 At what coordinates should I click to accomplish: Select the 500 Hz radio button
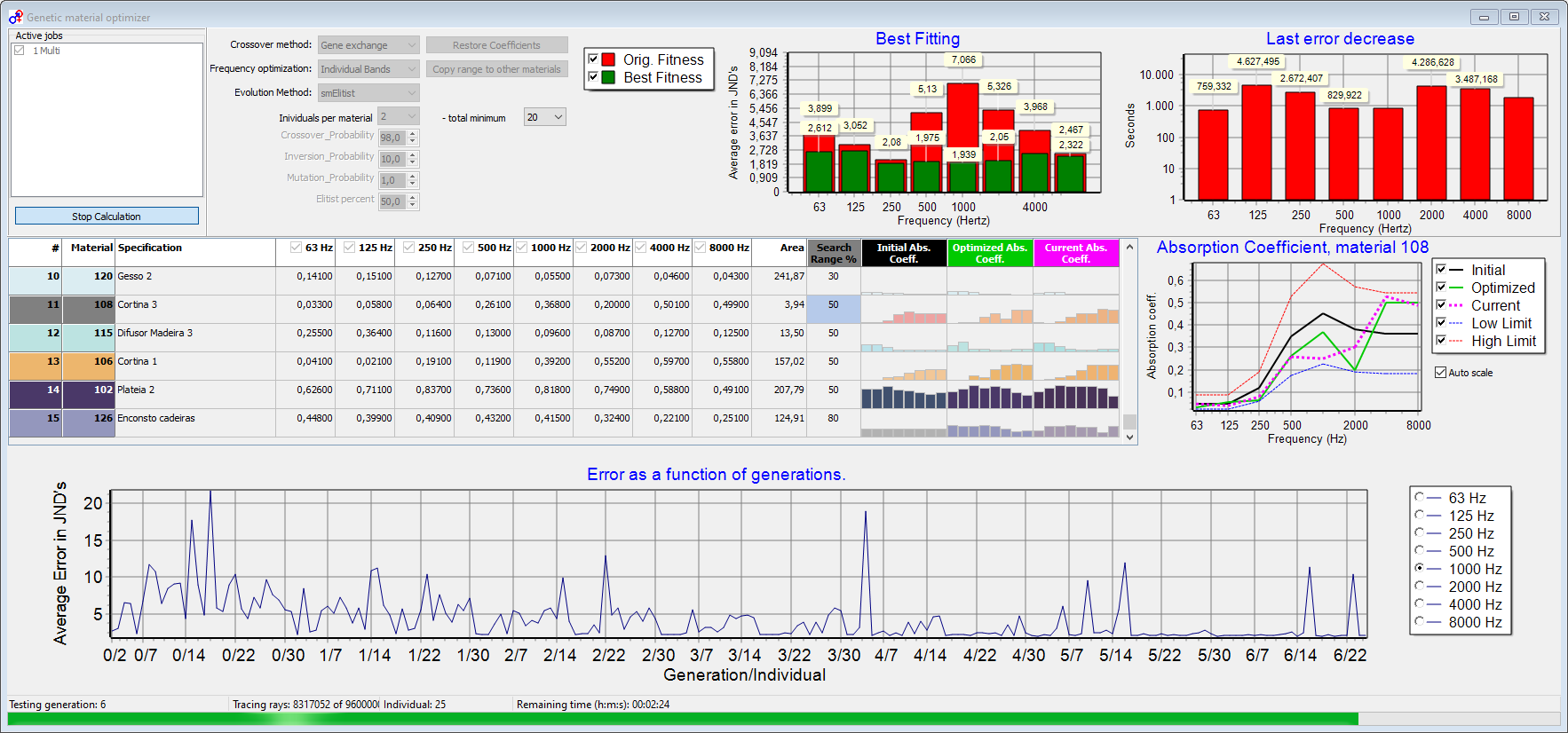pos(1420,551)
